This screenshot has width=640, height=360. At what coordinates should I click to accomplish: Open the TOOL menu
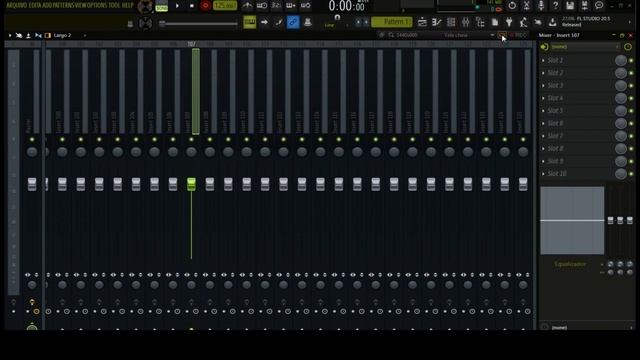(115, 5)
